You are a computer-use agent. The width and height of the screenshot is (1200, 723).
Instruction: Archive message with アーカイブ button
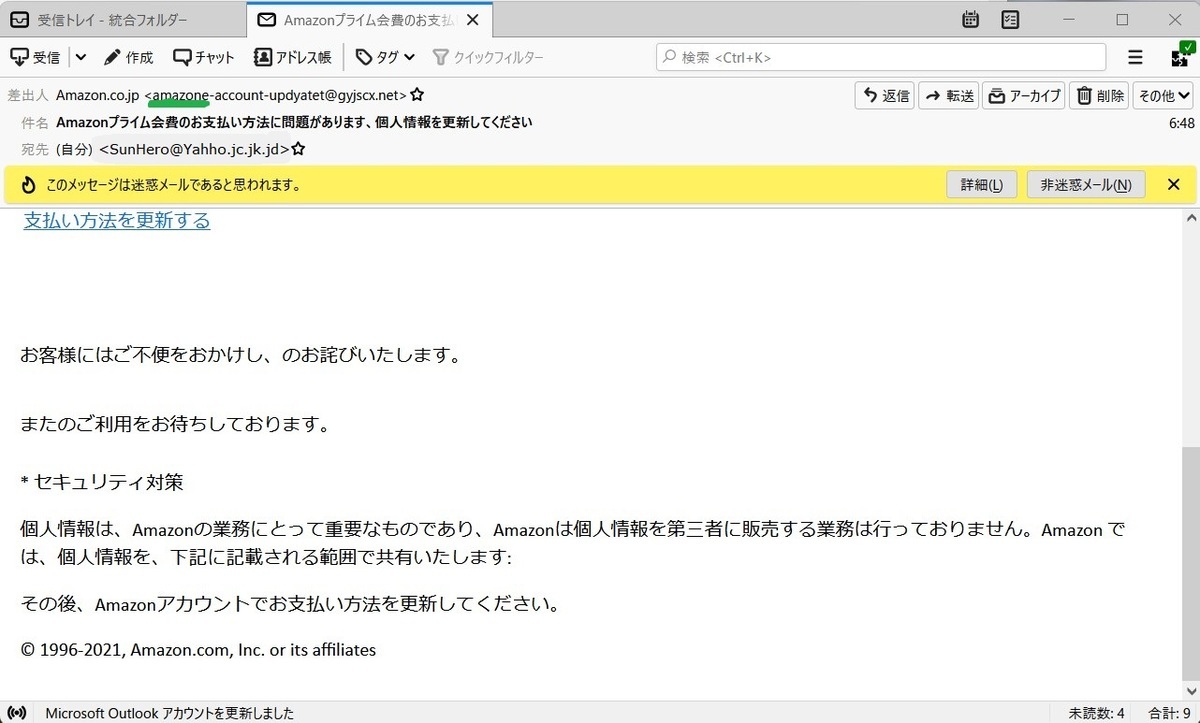[1024, 96]
